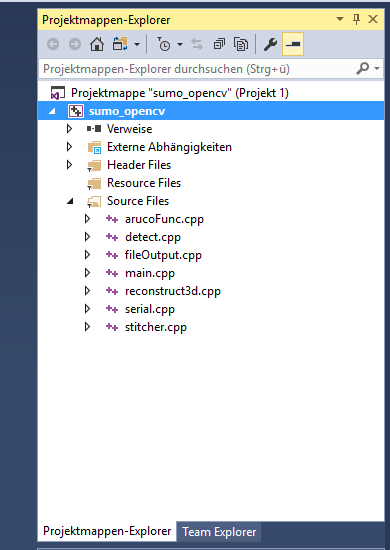Click the C++ icon beside fileOutput.cpp

(112, 255)
